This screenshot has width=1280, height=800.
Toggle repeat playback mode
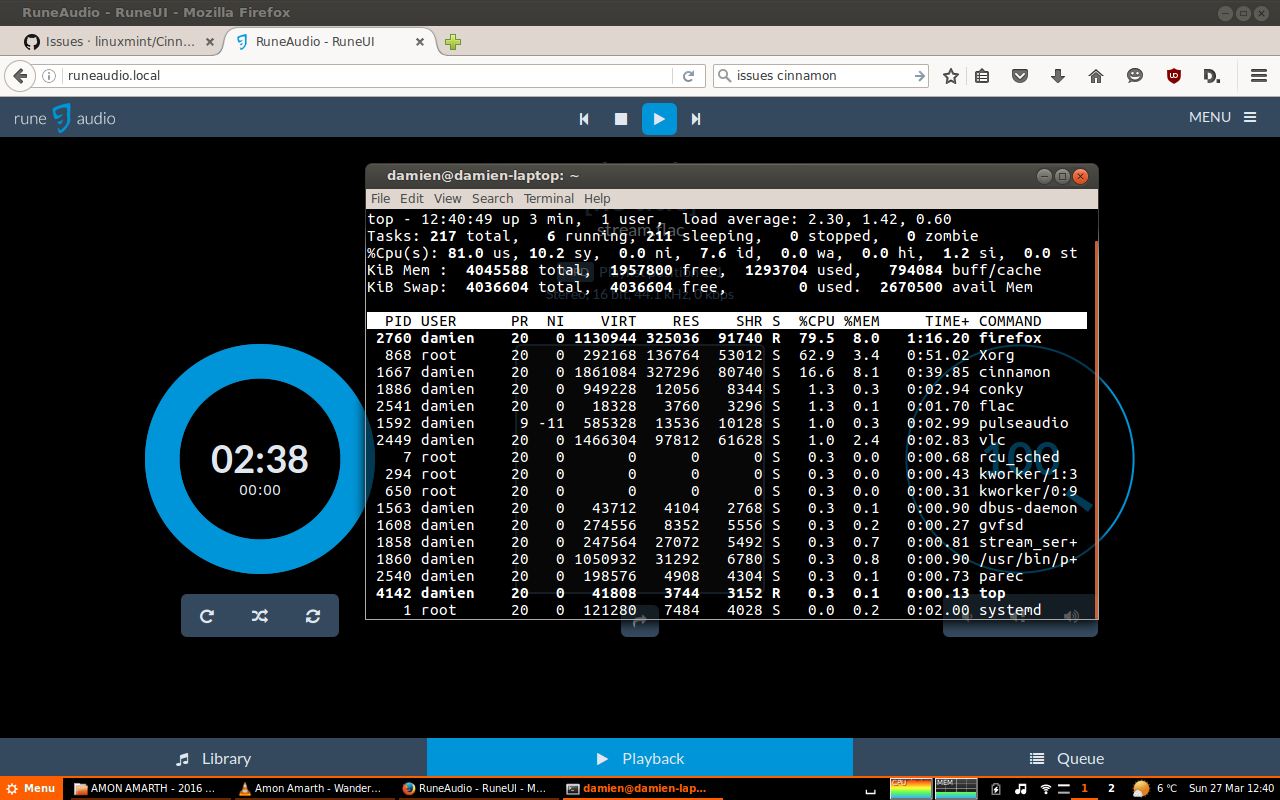point(207,616)
